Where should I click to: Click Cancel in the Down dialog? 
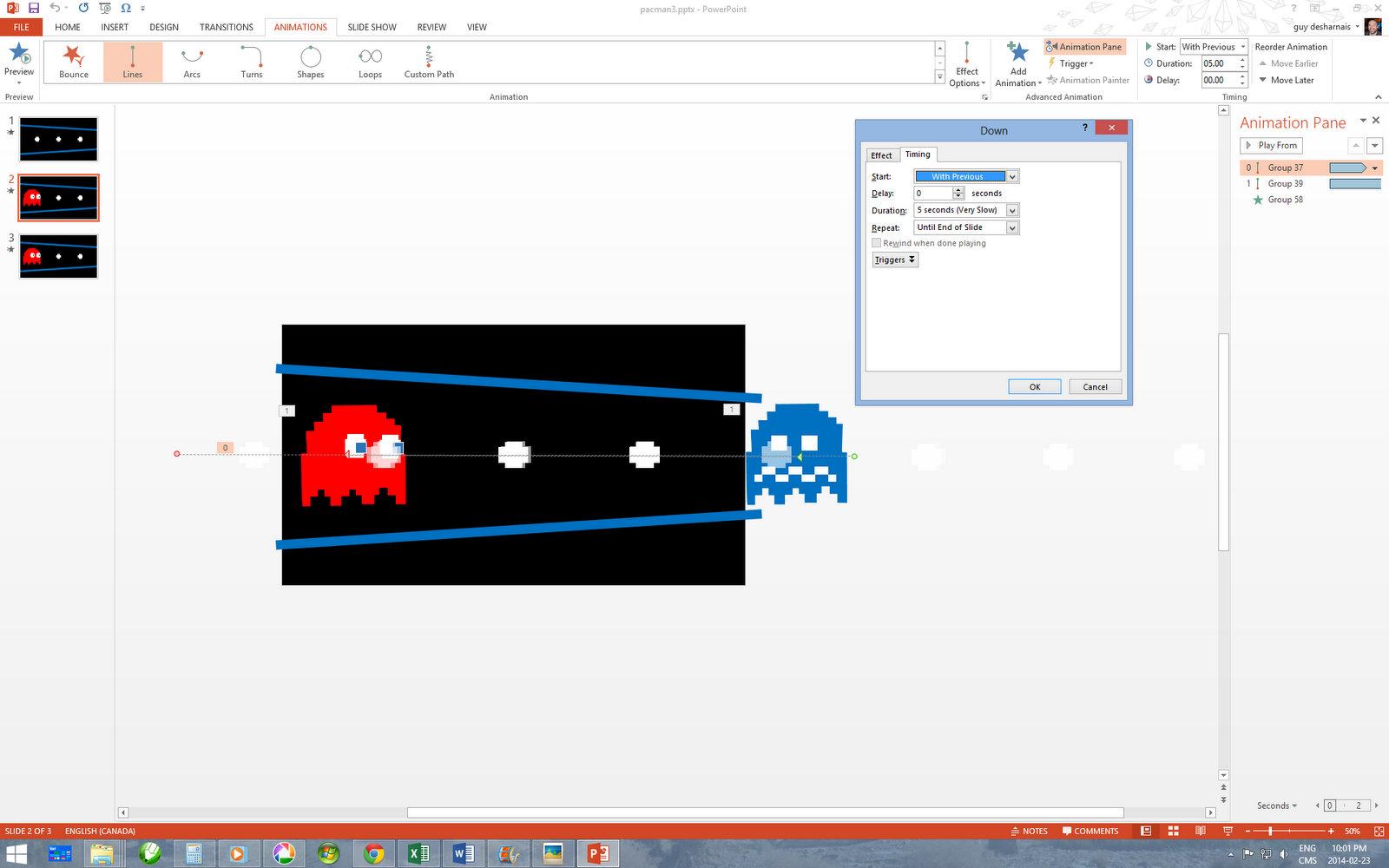(x=1096, y=387)
